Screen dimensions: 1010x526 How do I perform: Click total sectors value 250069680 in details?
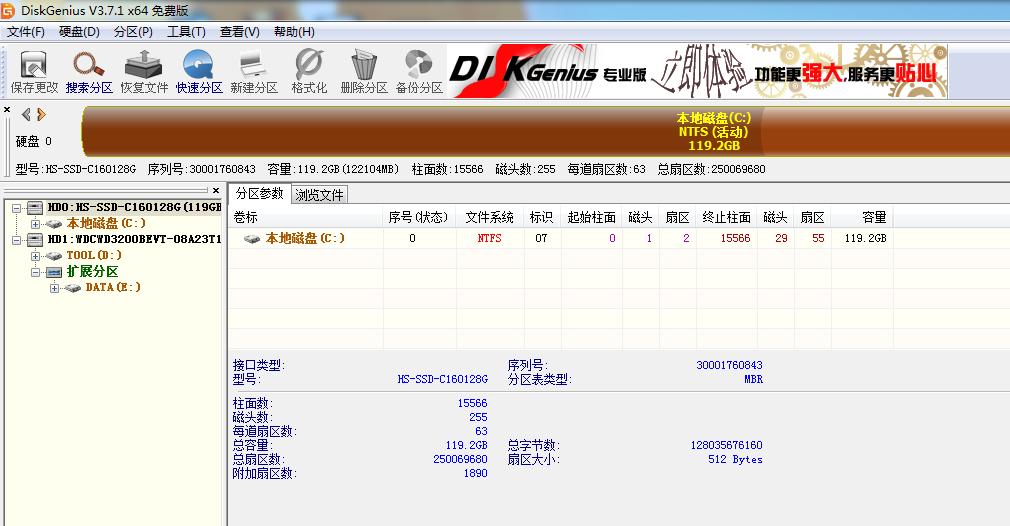click(460, 460)
